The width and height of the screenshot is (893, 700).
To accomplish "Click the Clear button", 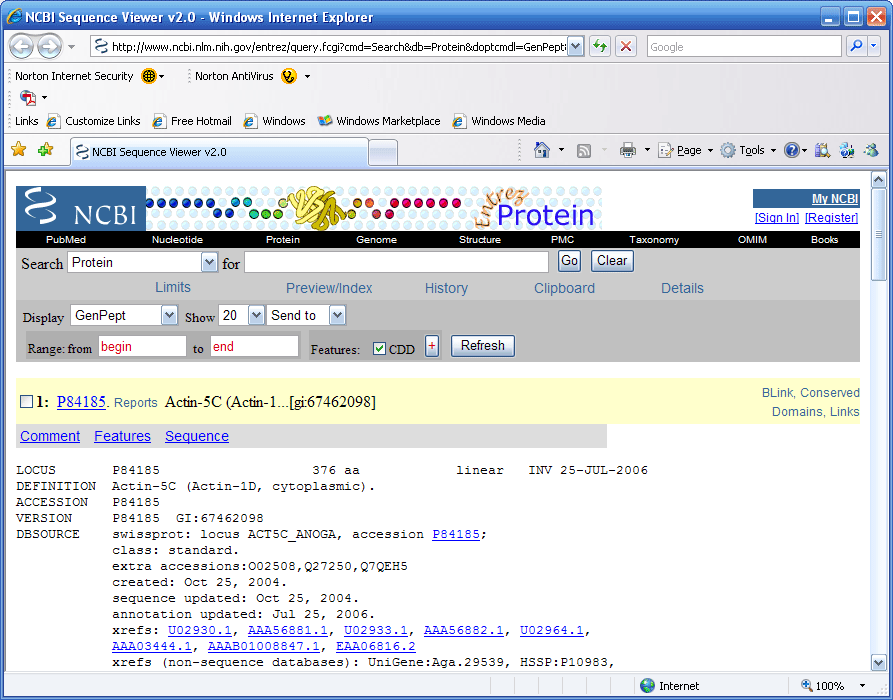I will (x=612, y=261).
